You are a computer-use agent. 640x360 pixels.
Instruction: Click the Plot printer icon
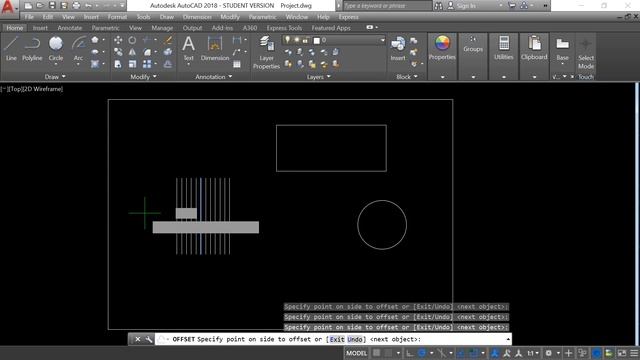point(76,6)
